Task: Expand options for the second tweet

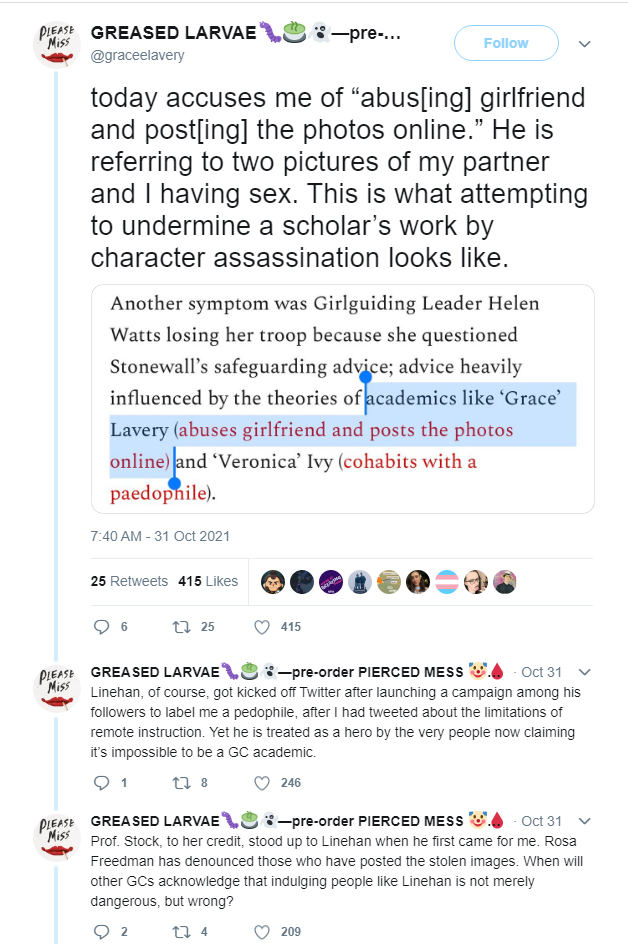Action: (585, 672)
